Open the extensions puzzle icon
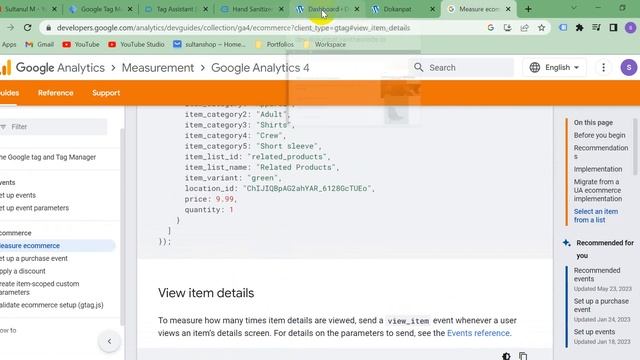The width and height of the screenshot is (640, 360). (x=579, y=28)
